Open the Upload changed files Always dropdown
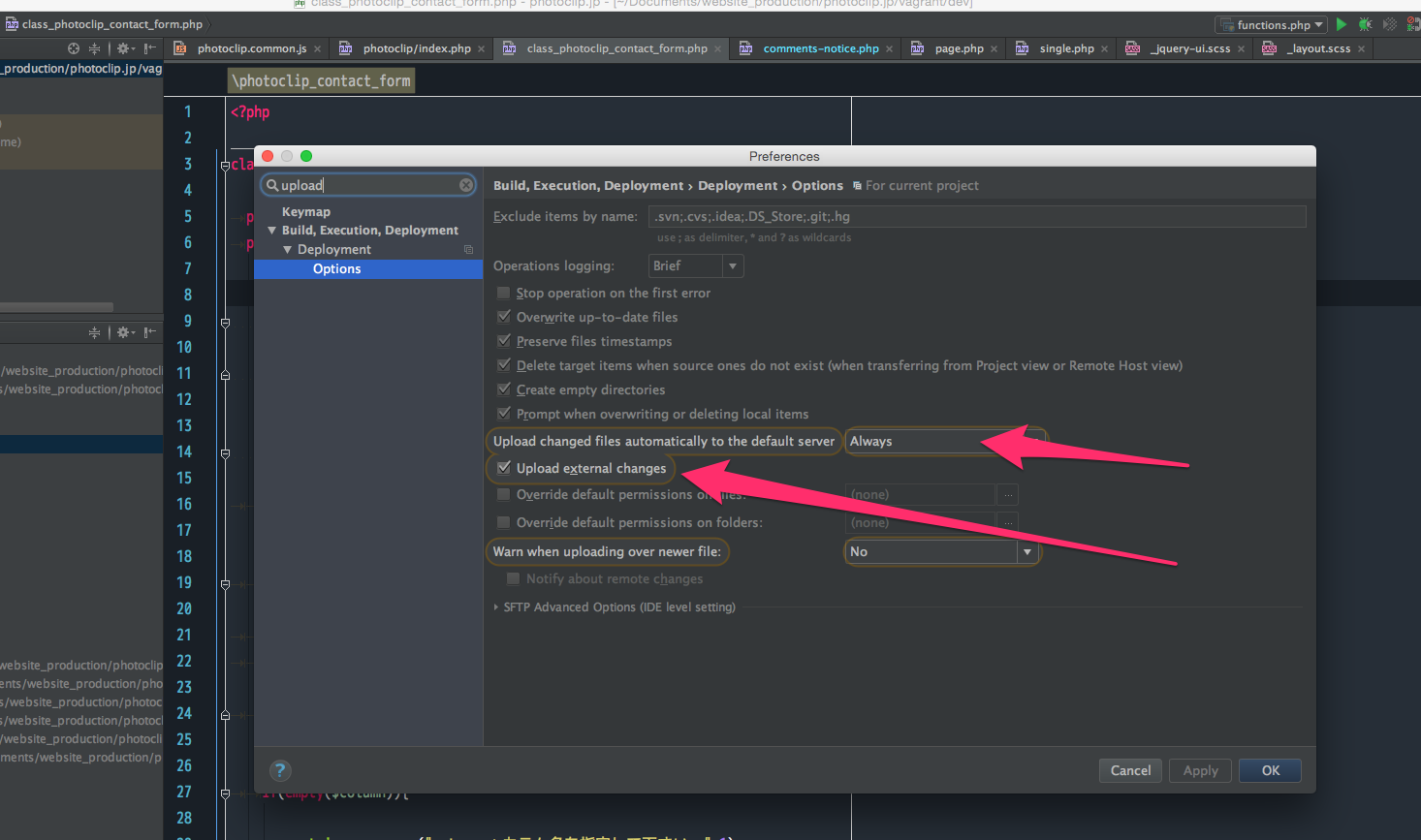 click(x=1032, y=441)
